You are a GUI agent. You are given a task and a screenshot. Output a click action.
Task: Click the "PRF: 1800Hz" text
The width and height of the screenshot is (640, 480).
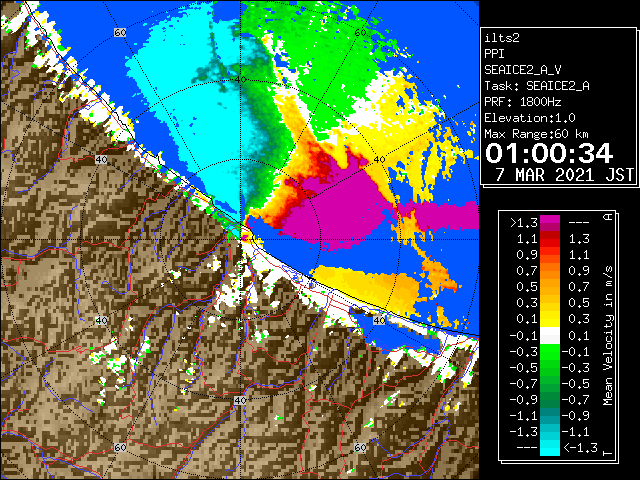523,102
